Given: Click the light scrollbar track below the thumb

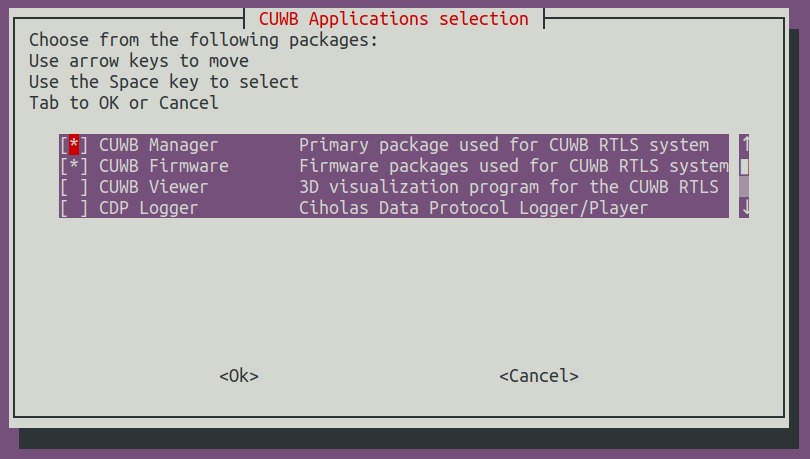Looking at the screenshot, I should click(x=744, y=187).
